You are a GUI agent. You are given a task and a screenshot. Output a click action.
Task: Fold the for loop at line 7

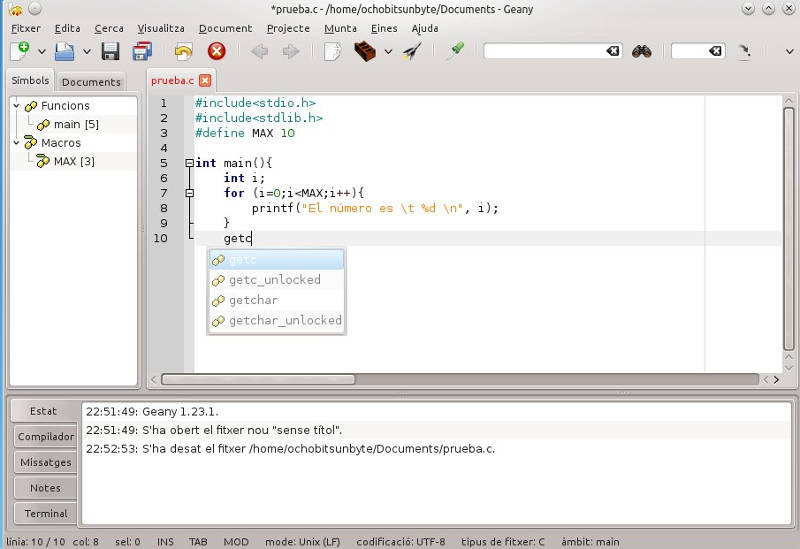(x=190, y=193)
